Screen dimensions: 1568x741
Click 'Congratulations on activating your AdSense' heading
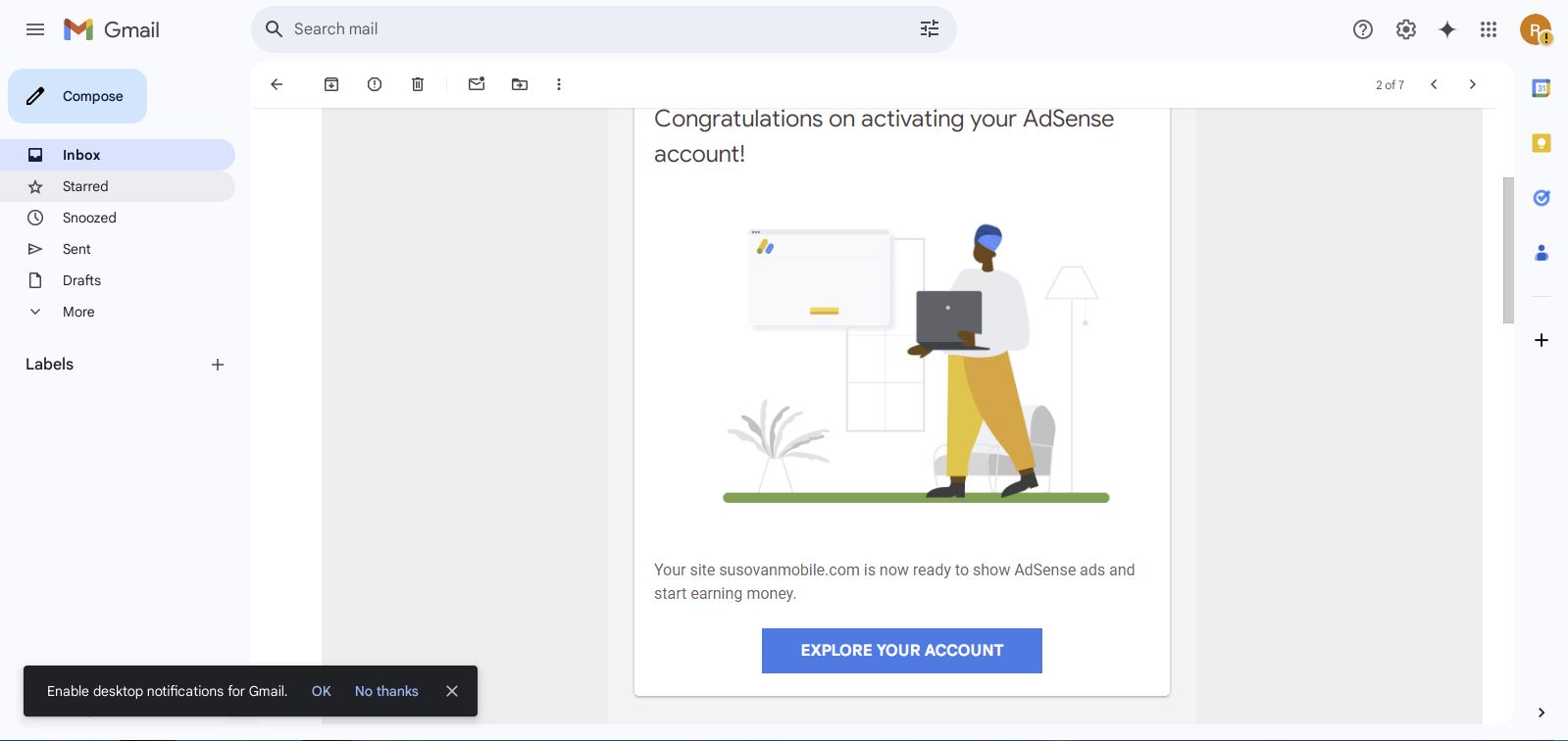[x=885, y=136]
